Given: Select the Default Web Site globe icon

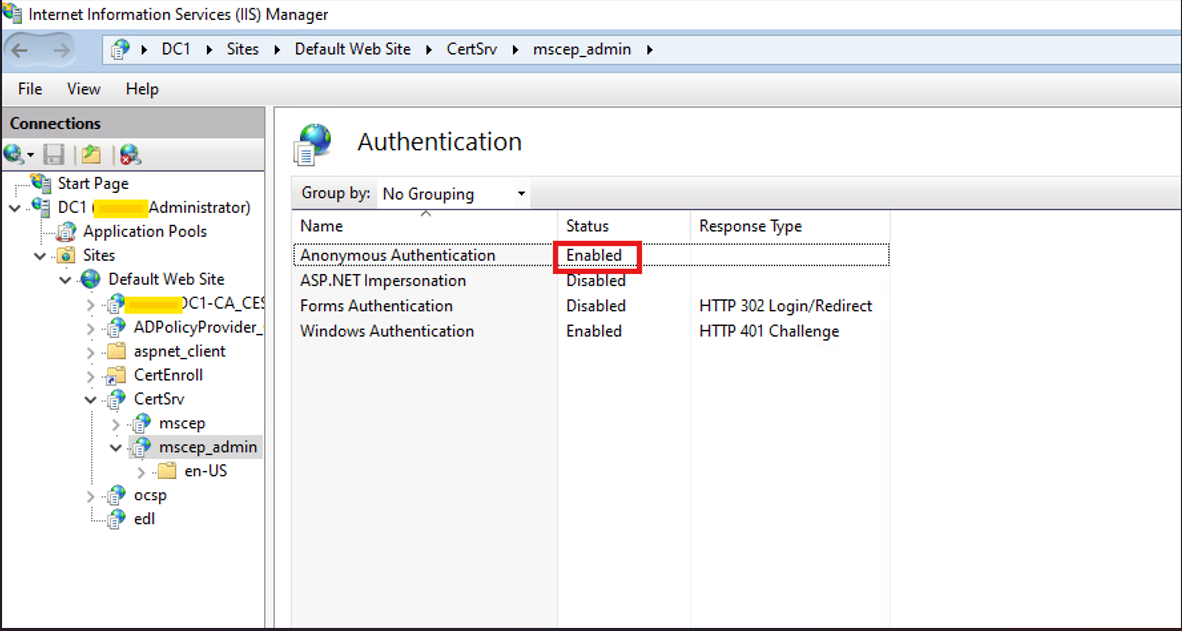Looking at the screenshot, I should (92, 279).
